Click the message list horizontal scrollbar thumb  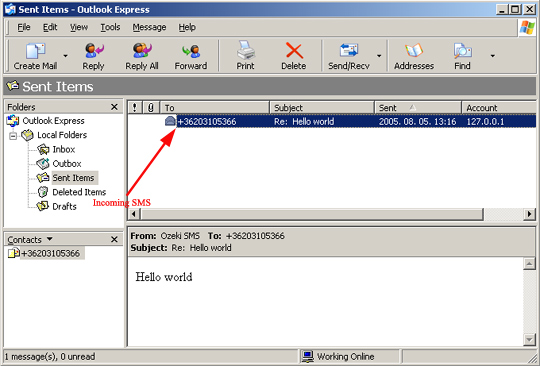312,214
